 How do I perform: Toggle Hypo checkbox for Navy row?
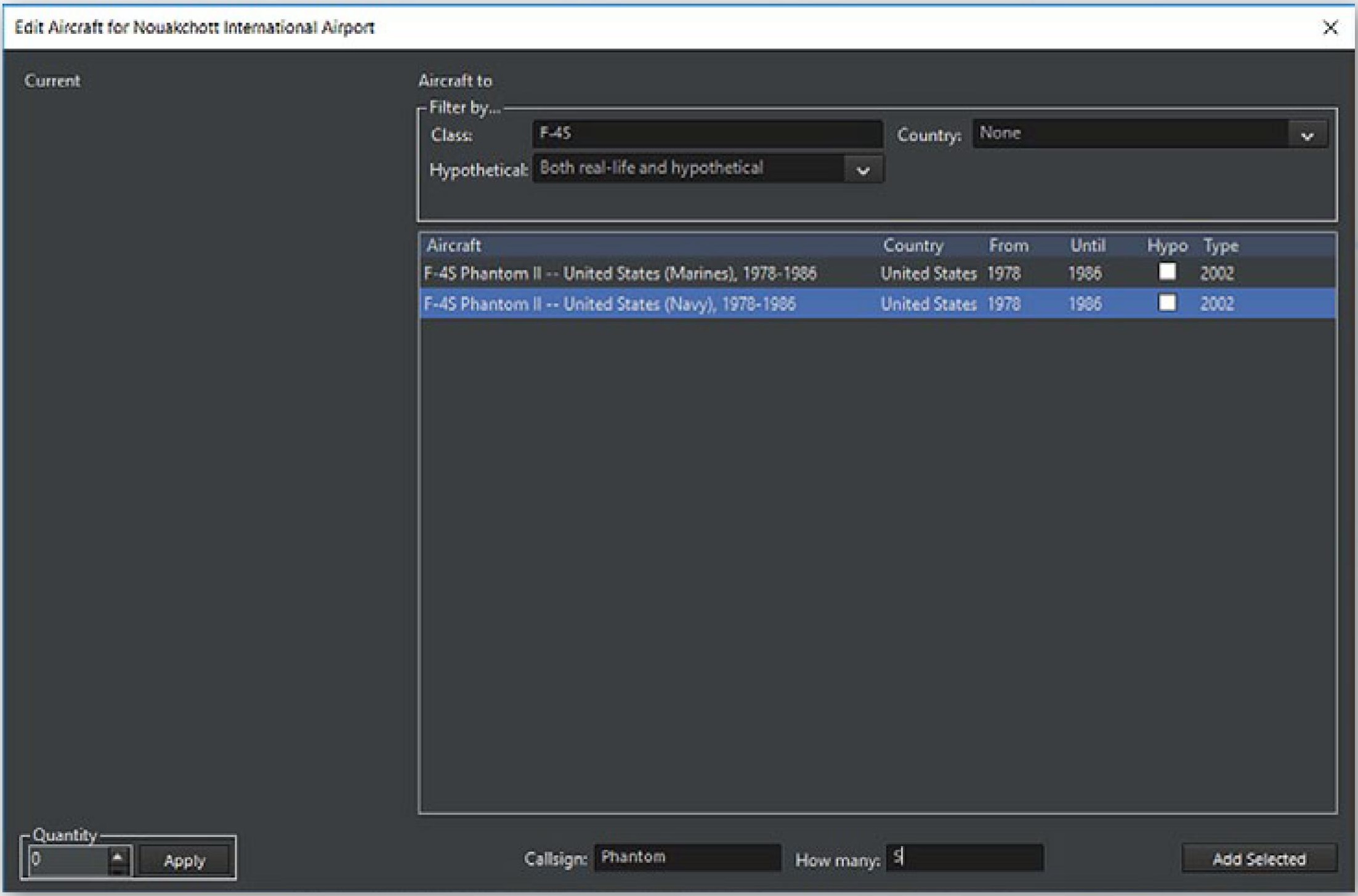coord(1166,303)
